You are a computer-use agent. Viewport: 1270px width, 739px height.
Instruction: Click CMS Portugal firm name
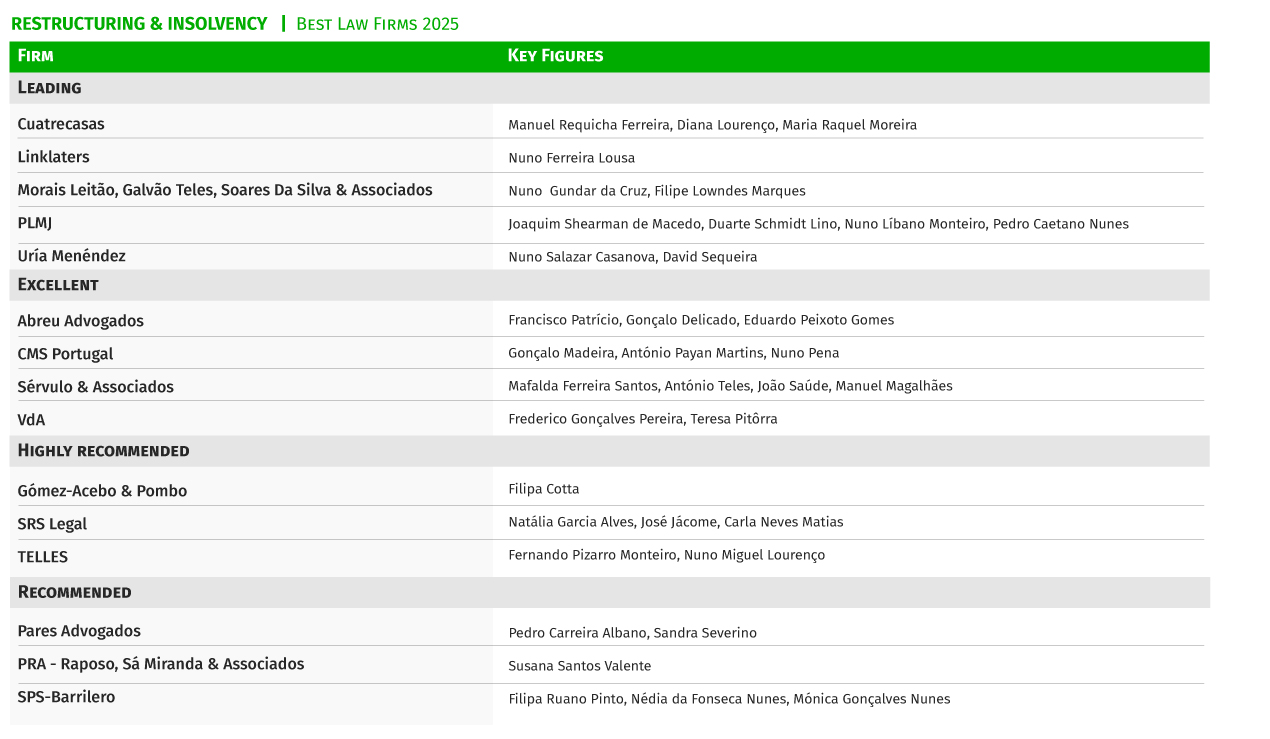pyautogui.click(x=65, y=354)
